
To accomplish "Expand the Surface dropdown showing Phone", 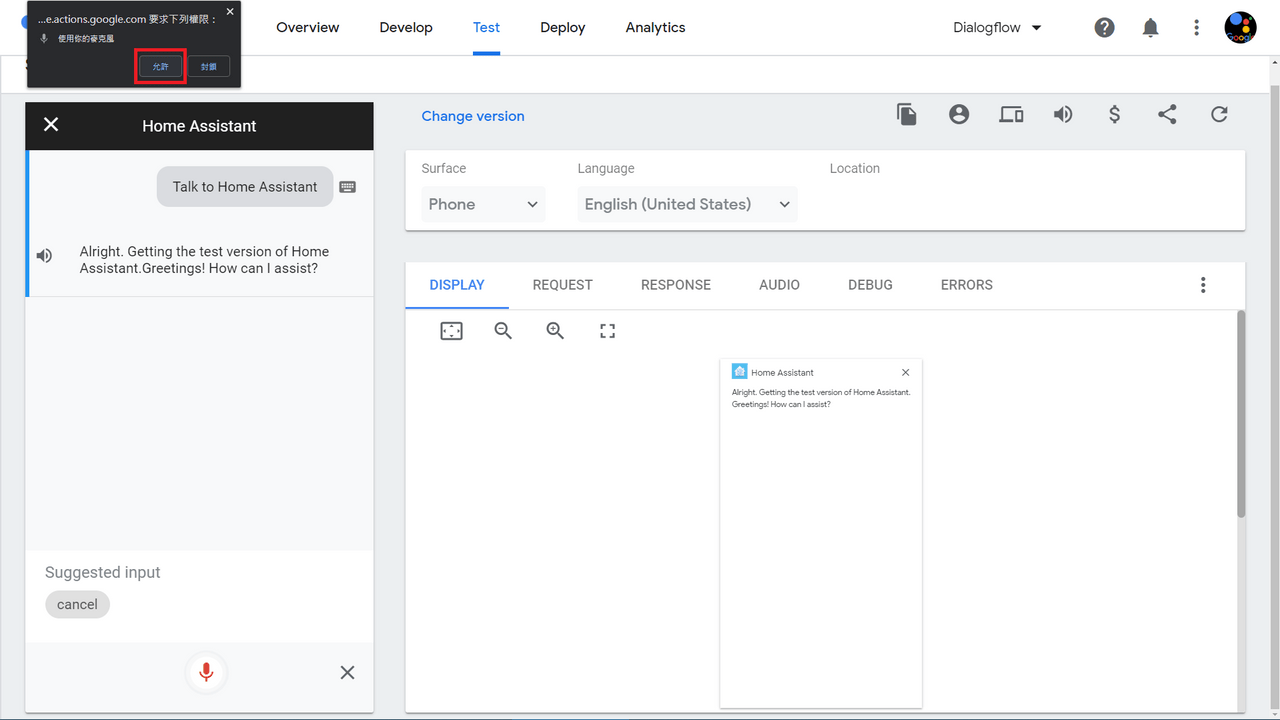I will pyautogui.click(x=483, y=204).
